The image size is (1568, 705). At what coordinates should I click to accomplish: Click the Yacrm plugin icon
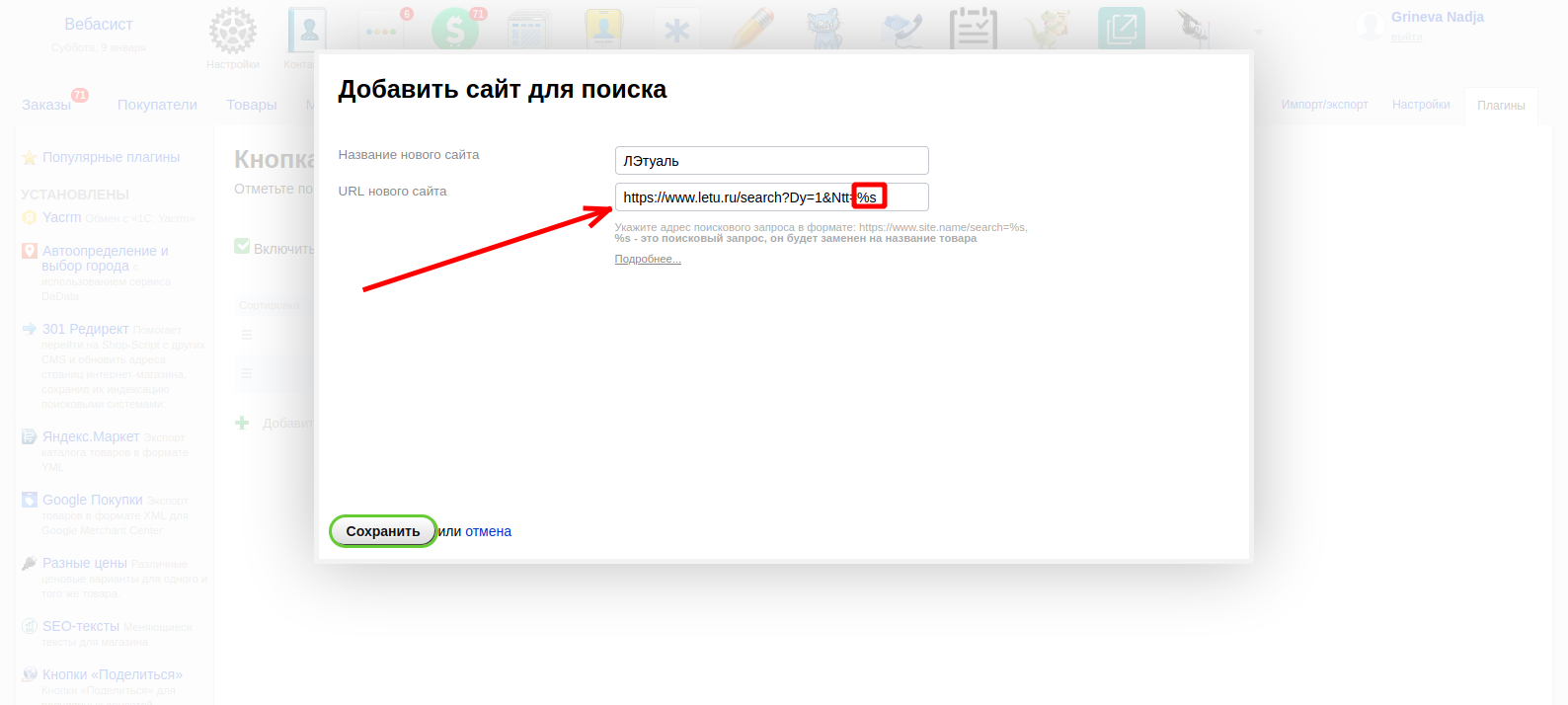click(x=30, y=217)
